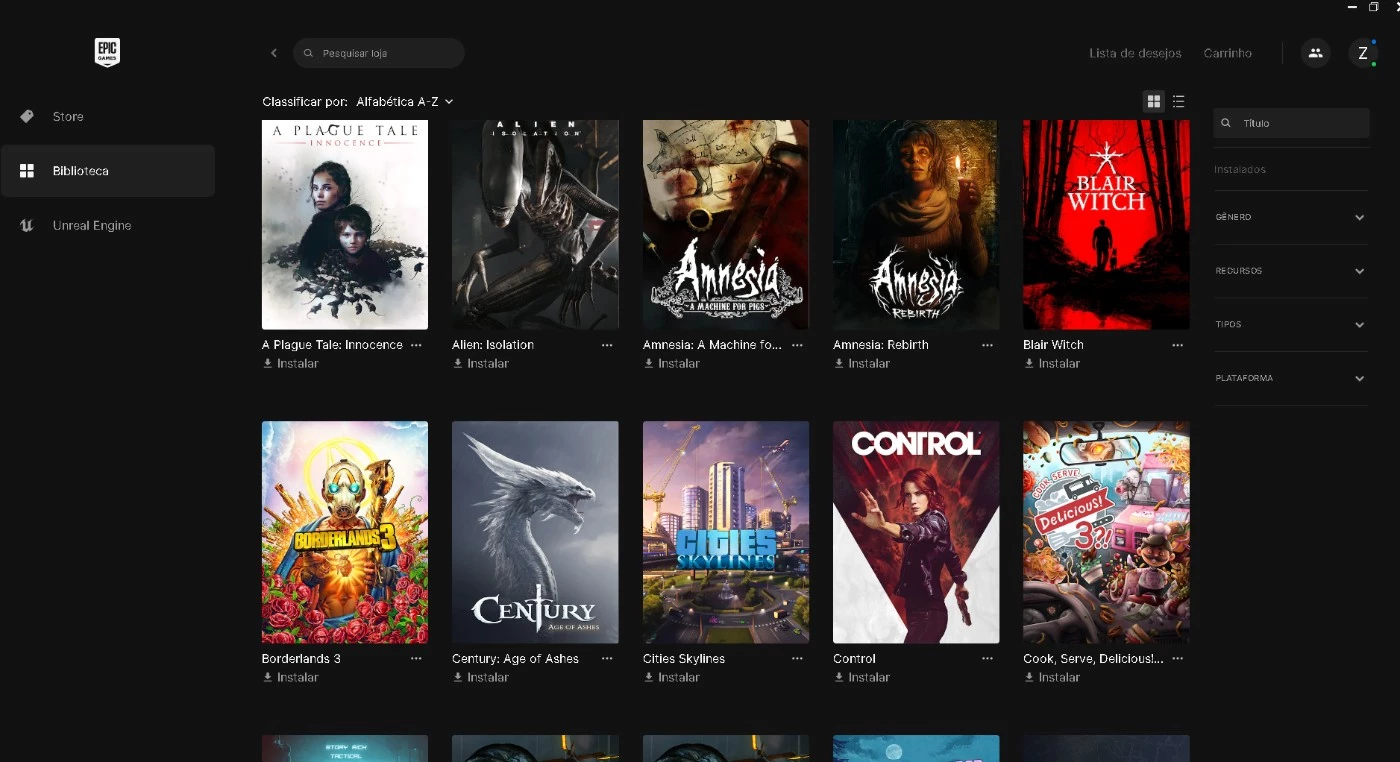The height and width of the screenshot is (762, 1400).
Task: Click the Pesquisar loja search field
Action: (379, 53)
